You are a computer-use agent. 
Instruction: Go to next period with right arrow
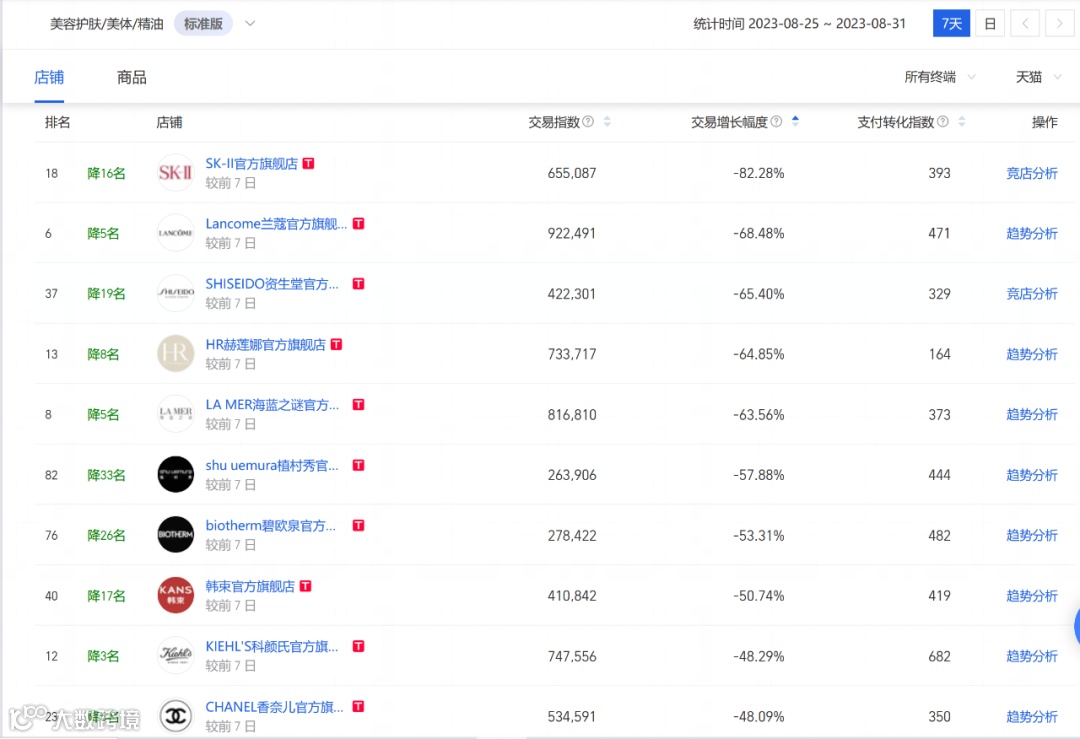coord(1059,23)
